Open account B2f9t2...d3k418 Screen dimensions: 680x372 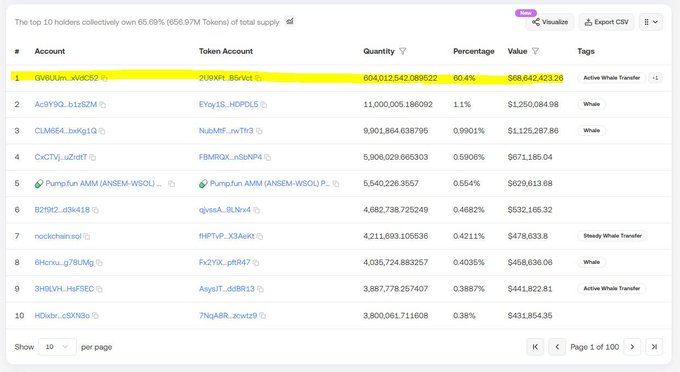[x=62, y=210]
